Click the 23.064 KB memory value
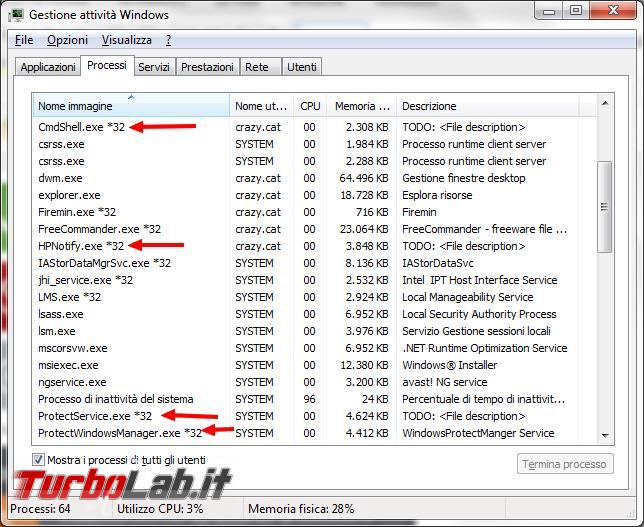 [364, 229]
